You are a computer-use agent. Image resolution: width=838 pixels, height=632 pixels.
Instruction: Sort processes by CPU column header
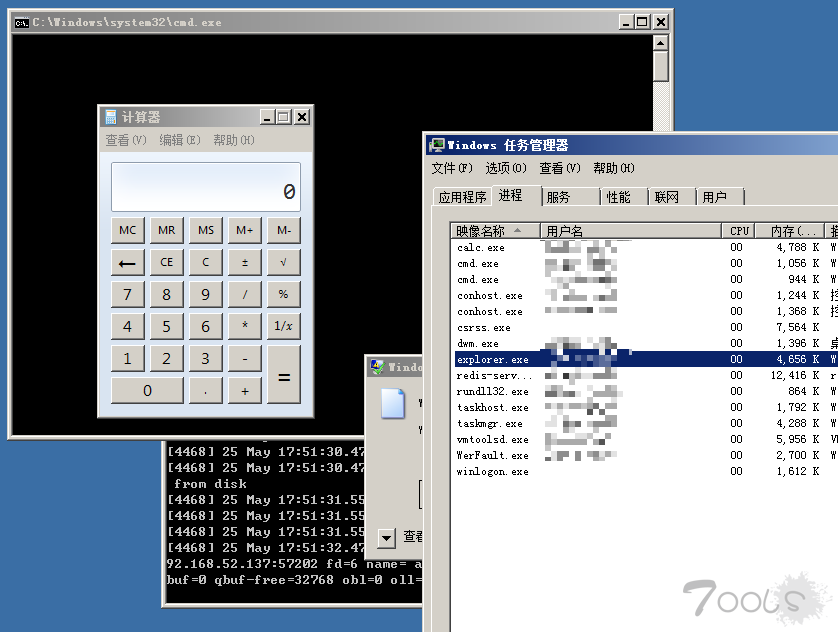pyautogui.click(x=739, y=231)
